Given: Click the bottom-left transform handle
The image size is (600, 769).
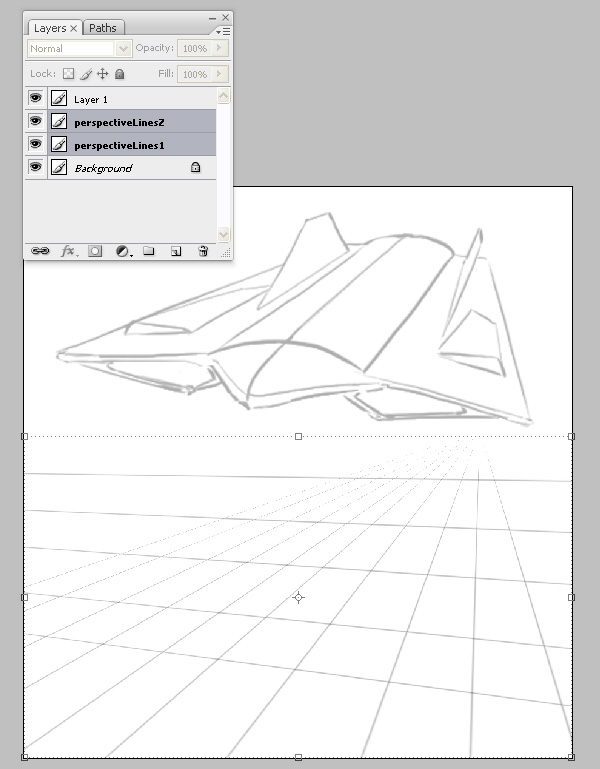Looking at the screenshot, I should pos(25,757).
